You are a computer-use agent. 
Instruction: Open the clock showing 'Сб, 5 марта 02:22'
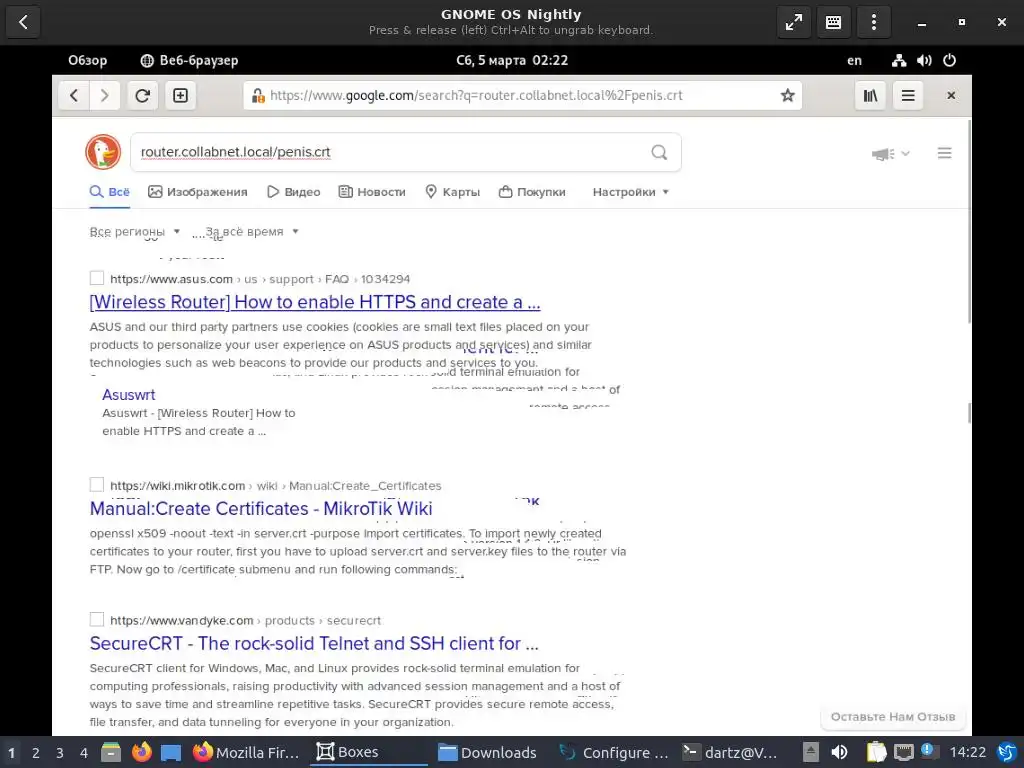coord(512,60)
